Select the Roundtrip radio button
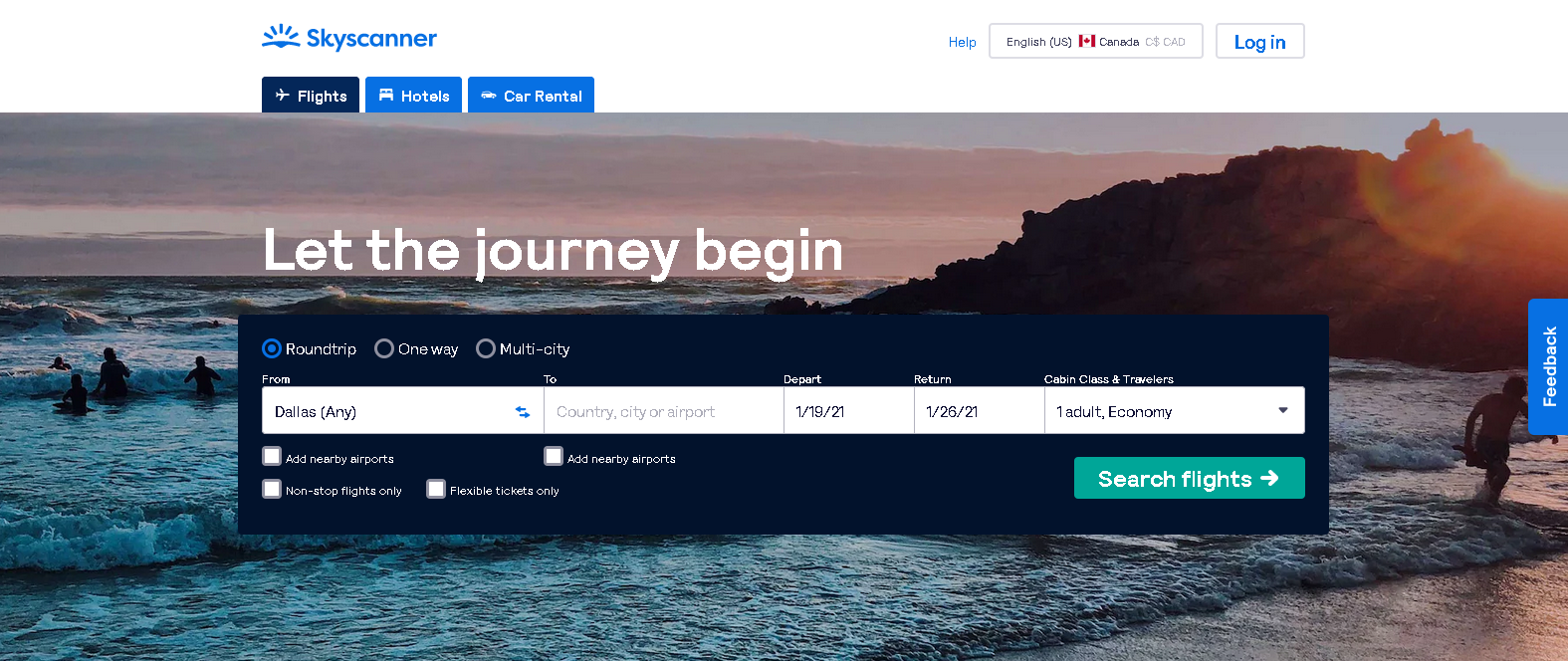The image size is (1568, 661). (x=272, y=348)
